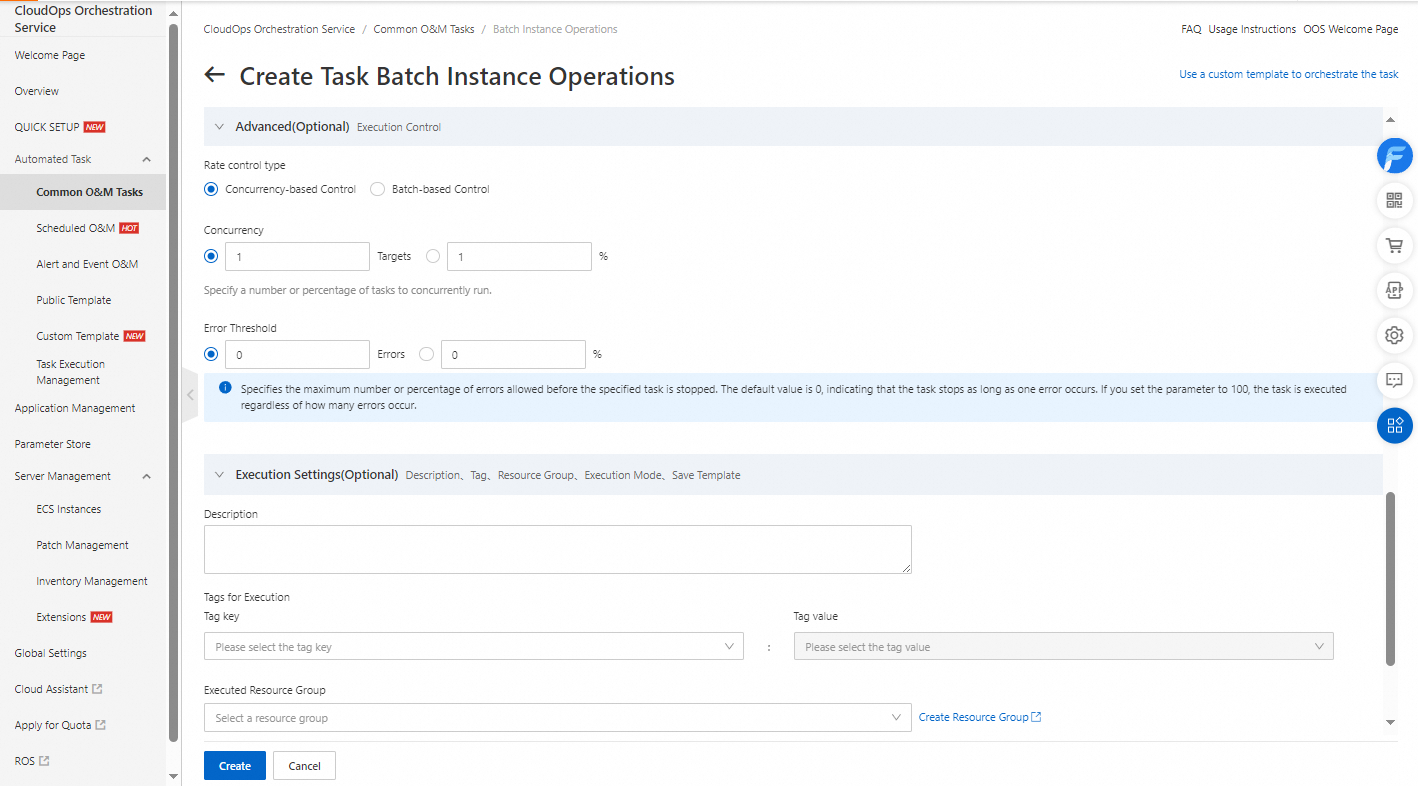Image resolution: width=1418 pixels, height=786 pixels.
Task: Select Batch-based Control radio button
Action: [377, 189]
